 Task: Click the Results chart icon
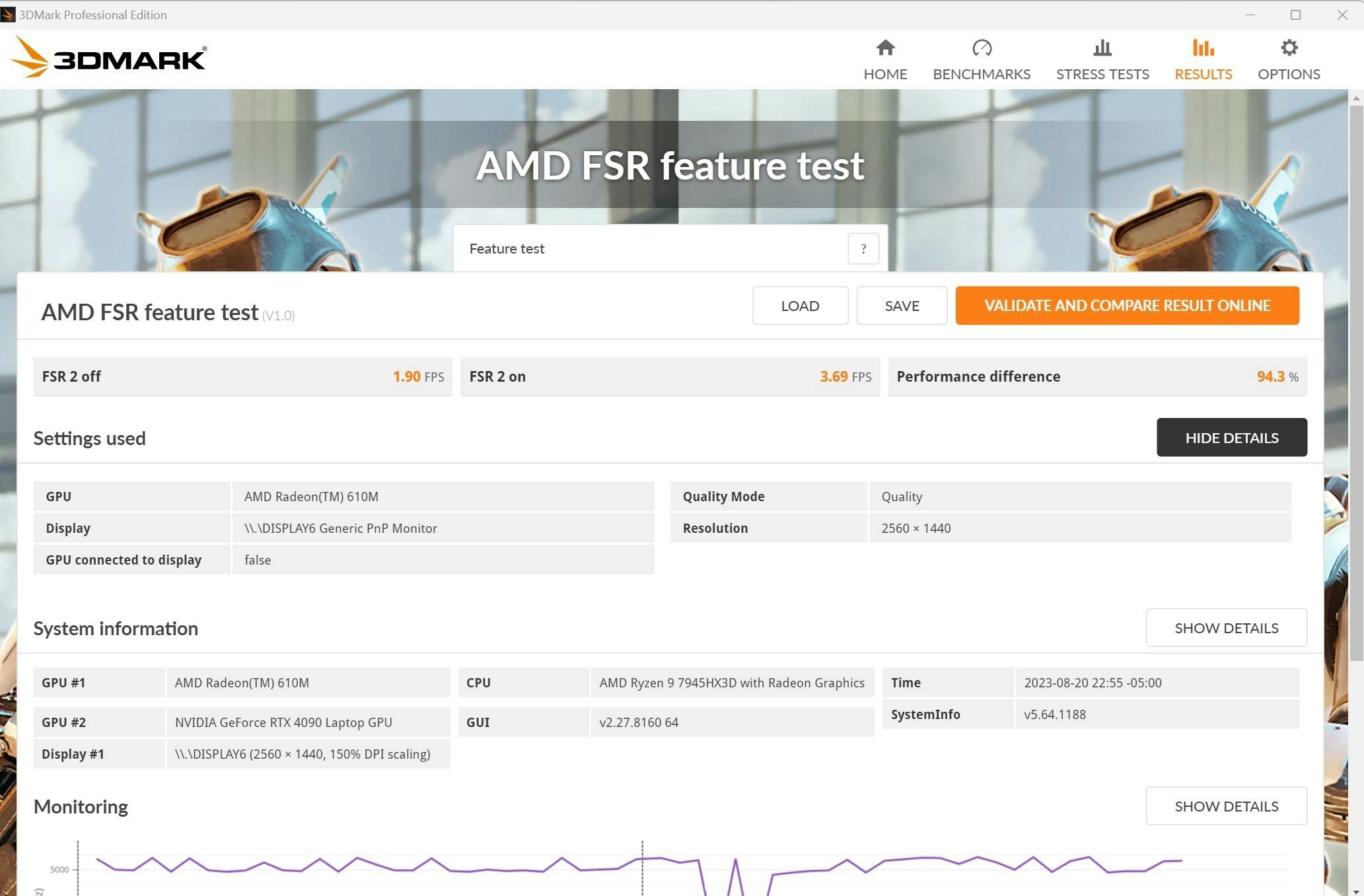[1203, 48]
